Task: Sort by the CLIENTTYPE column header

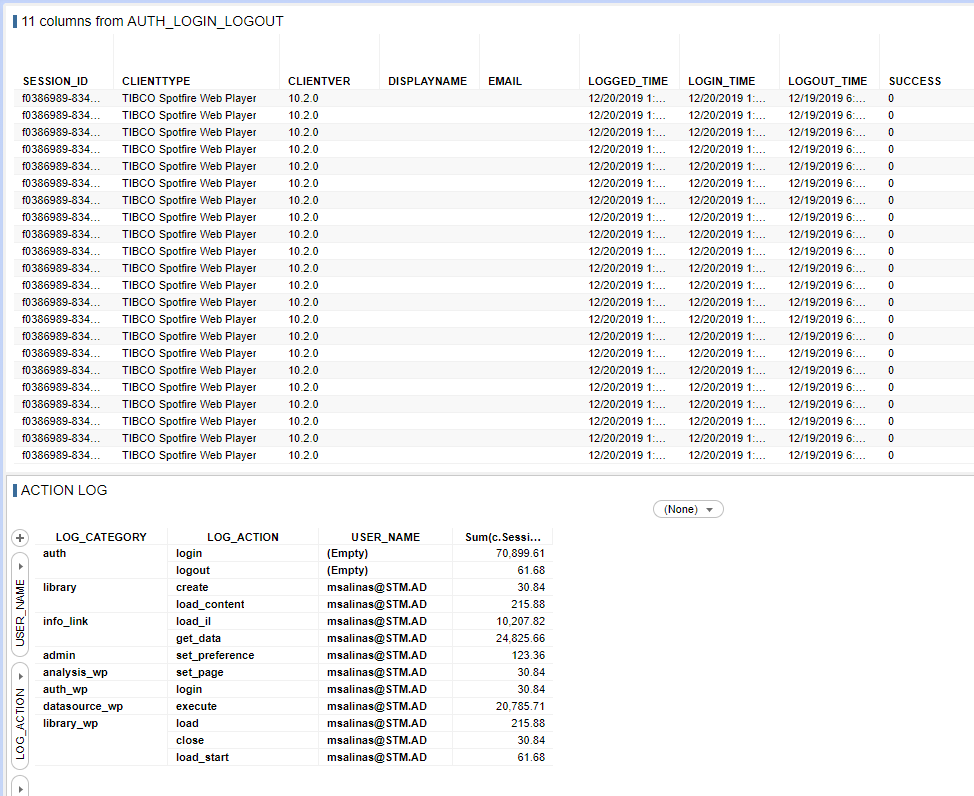Action: [x=156, y=81]
